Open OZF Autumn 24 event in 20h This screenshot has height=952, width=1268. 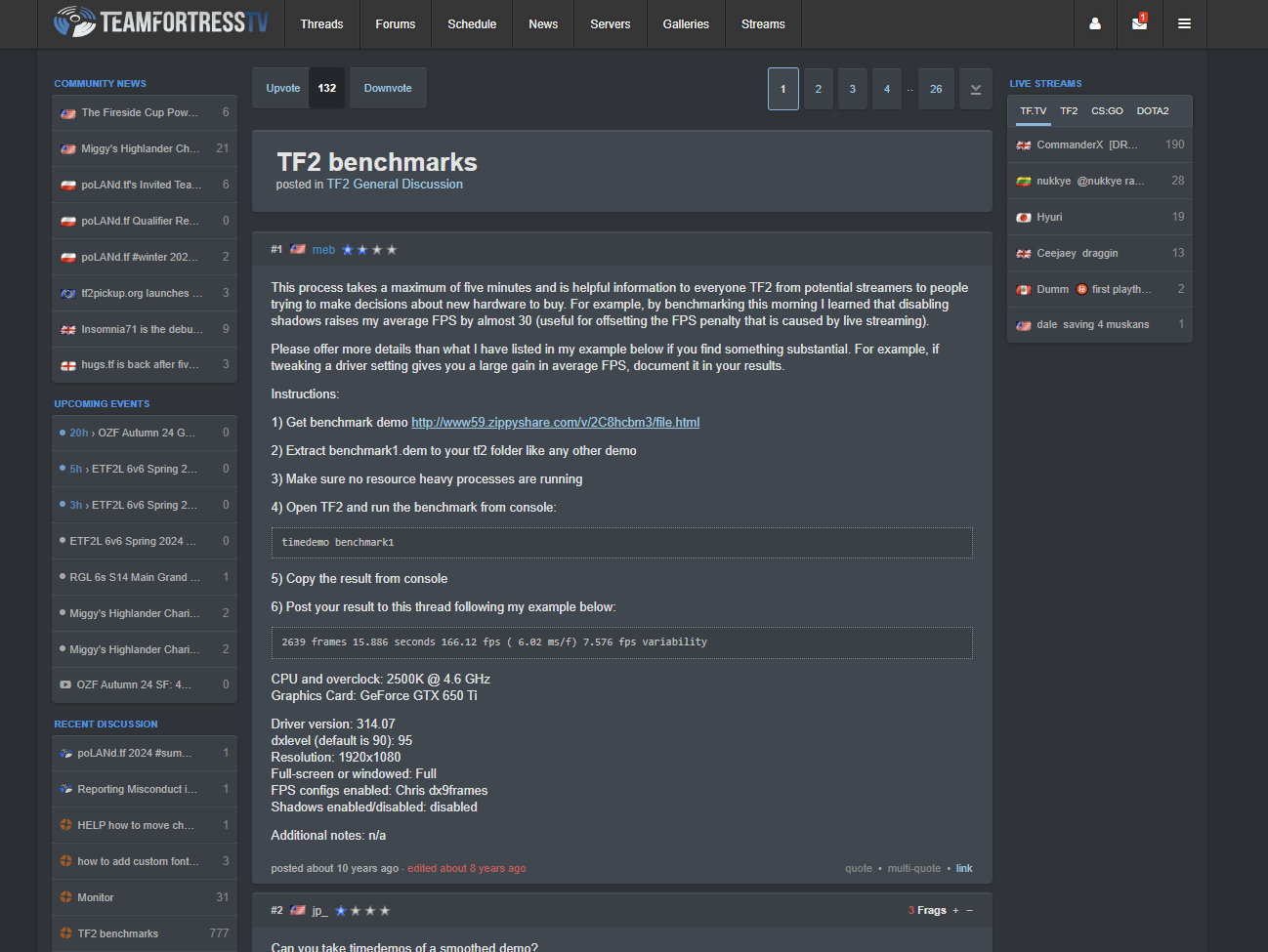pyautogui.click(x=145, y=433)
